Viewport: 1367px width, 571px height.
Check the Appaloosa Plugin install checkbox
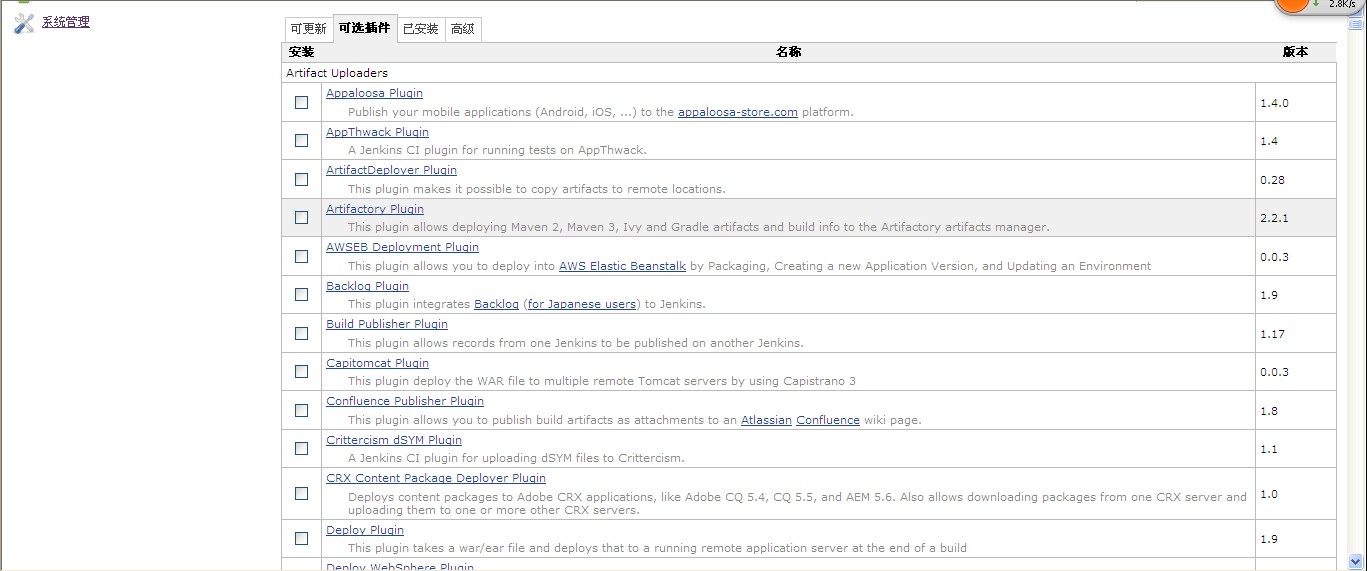point(302,102)
